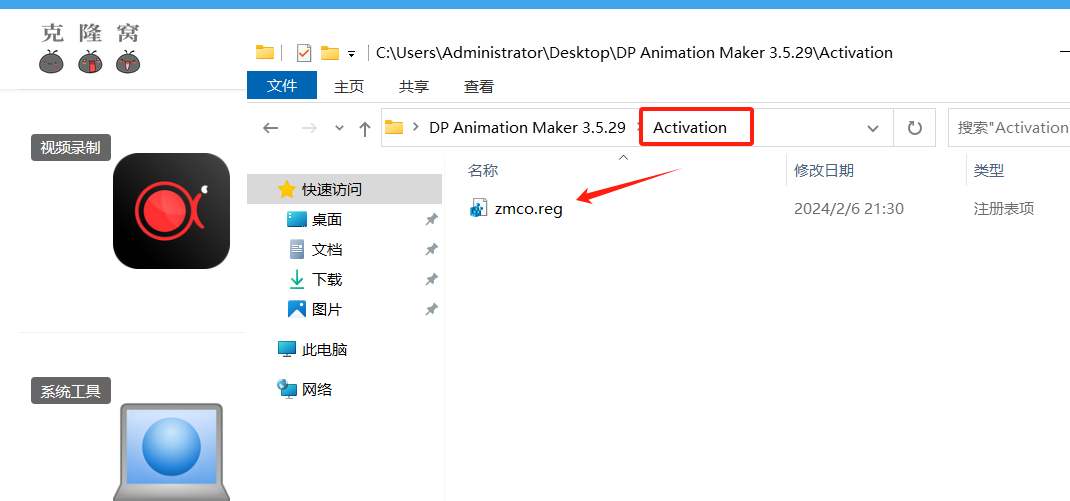This screenshot has height=501, width=1070.
Task: Click the properties checkmark quick-access icon
Action: click(x=304, y=53)
